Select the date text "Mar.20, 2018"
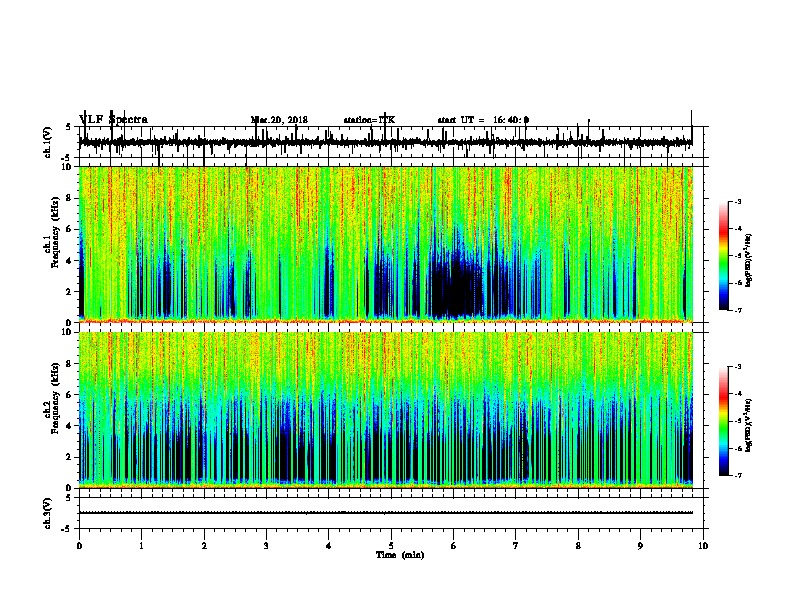Screen dimensions: 792x612 [x=279, y=120]
